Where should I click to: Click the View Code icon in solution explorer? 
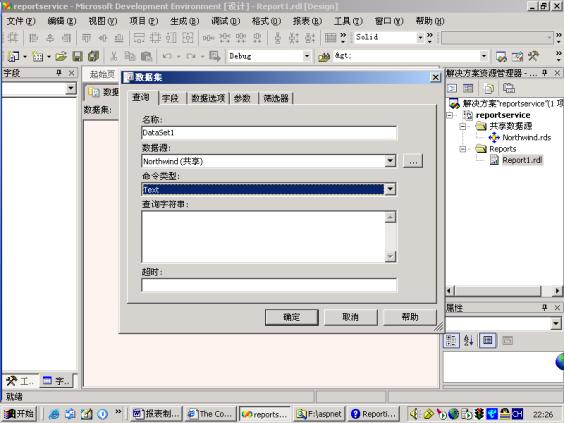click(x=452, y=88)
